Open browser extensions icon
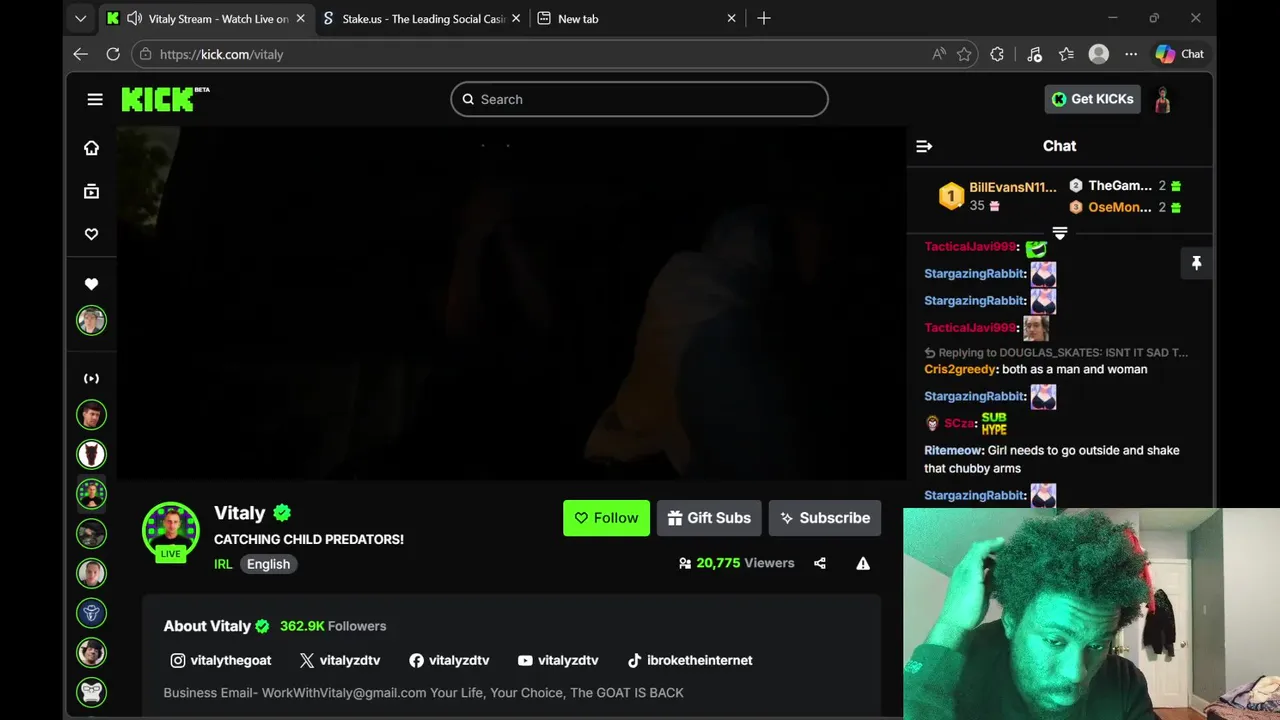Screen dimensions: 1280x720 [x=997, y=54]
